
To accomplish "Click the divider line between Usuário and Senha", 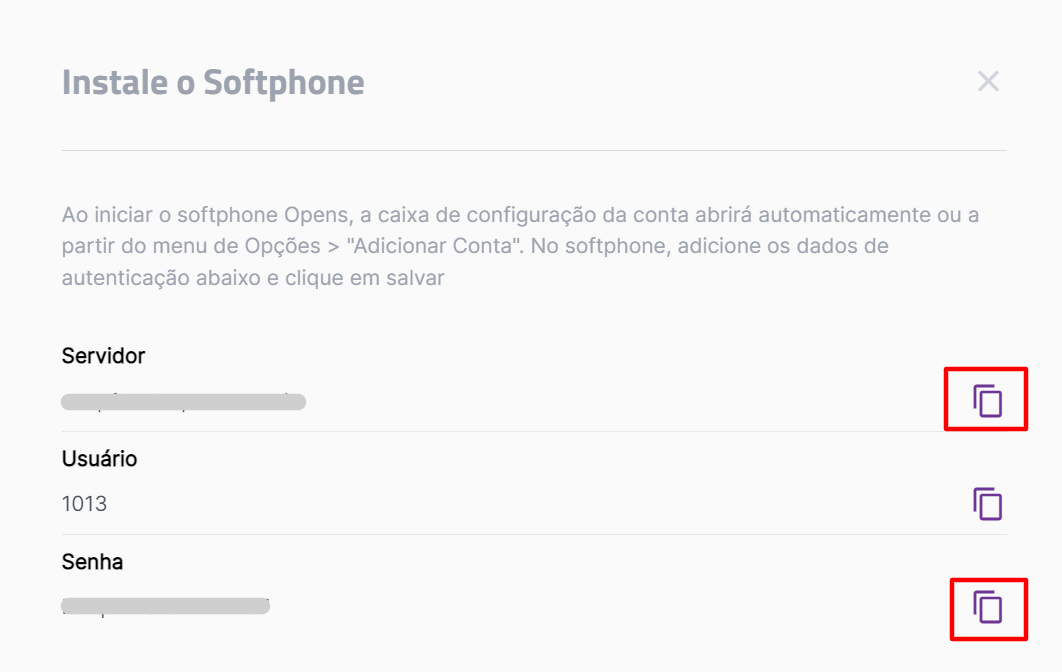I will (534, 534).
